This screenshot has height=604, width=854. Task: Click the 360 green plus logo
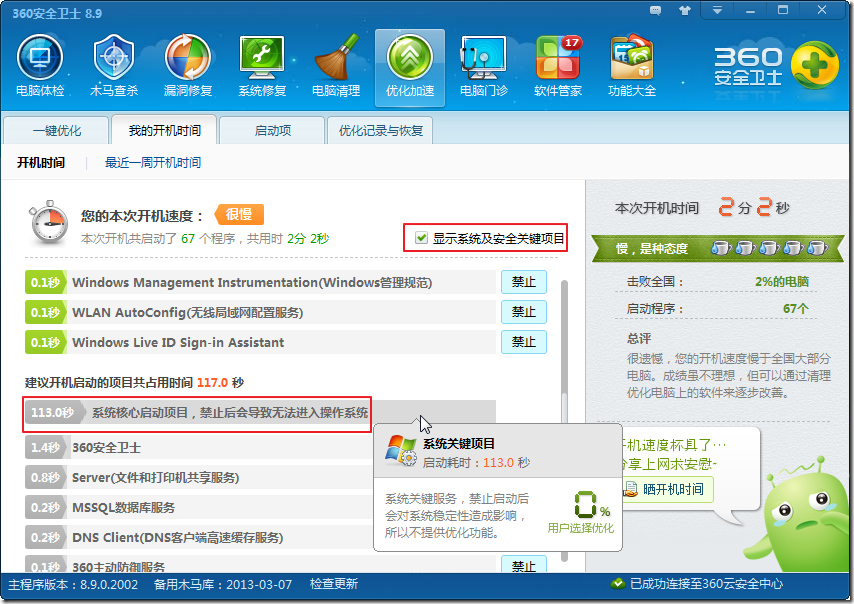tap(814, 65)
